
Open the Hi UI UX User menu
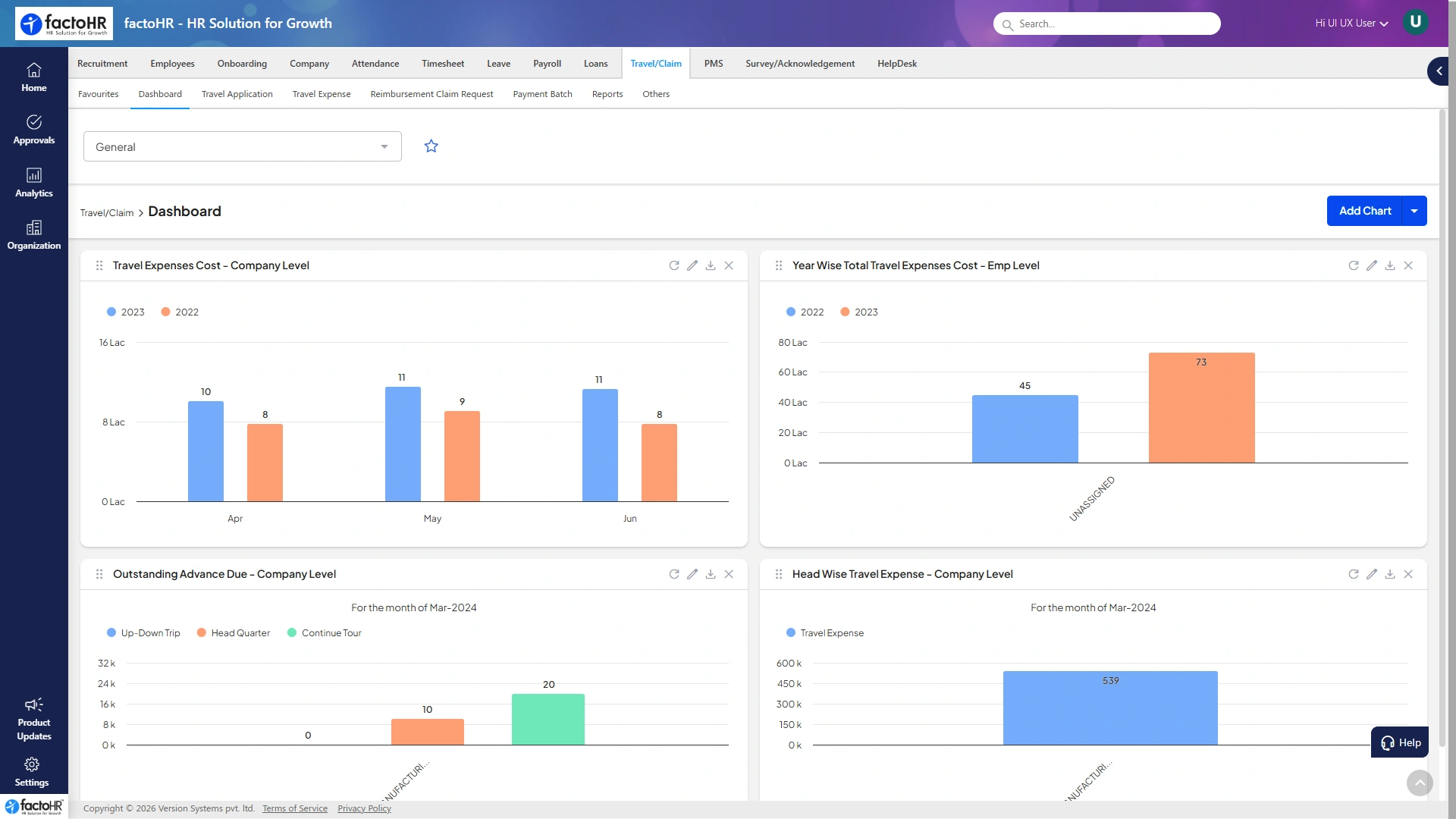tap(1352, 24)
